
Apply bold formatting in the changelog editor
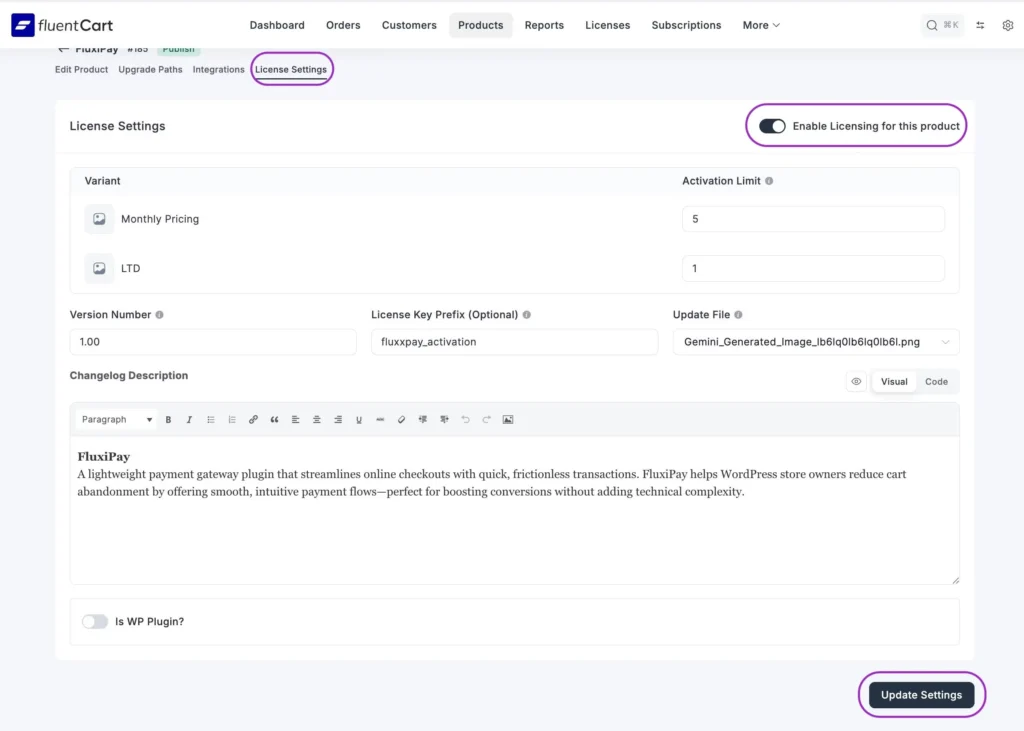point(168,419)
